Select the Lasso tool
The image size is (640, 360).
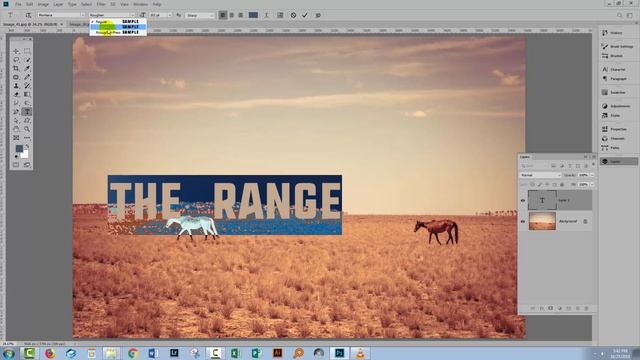point(16,60)
